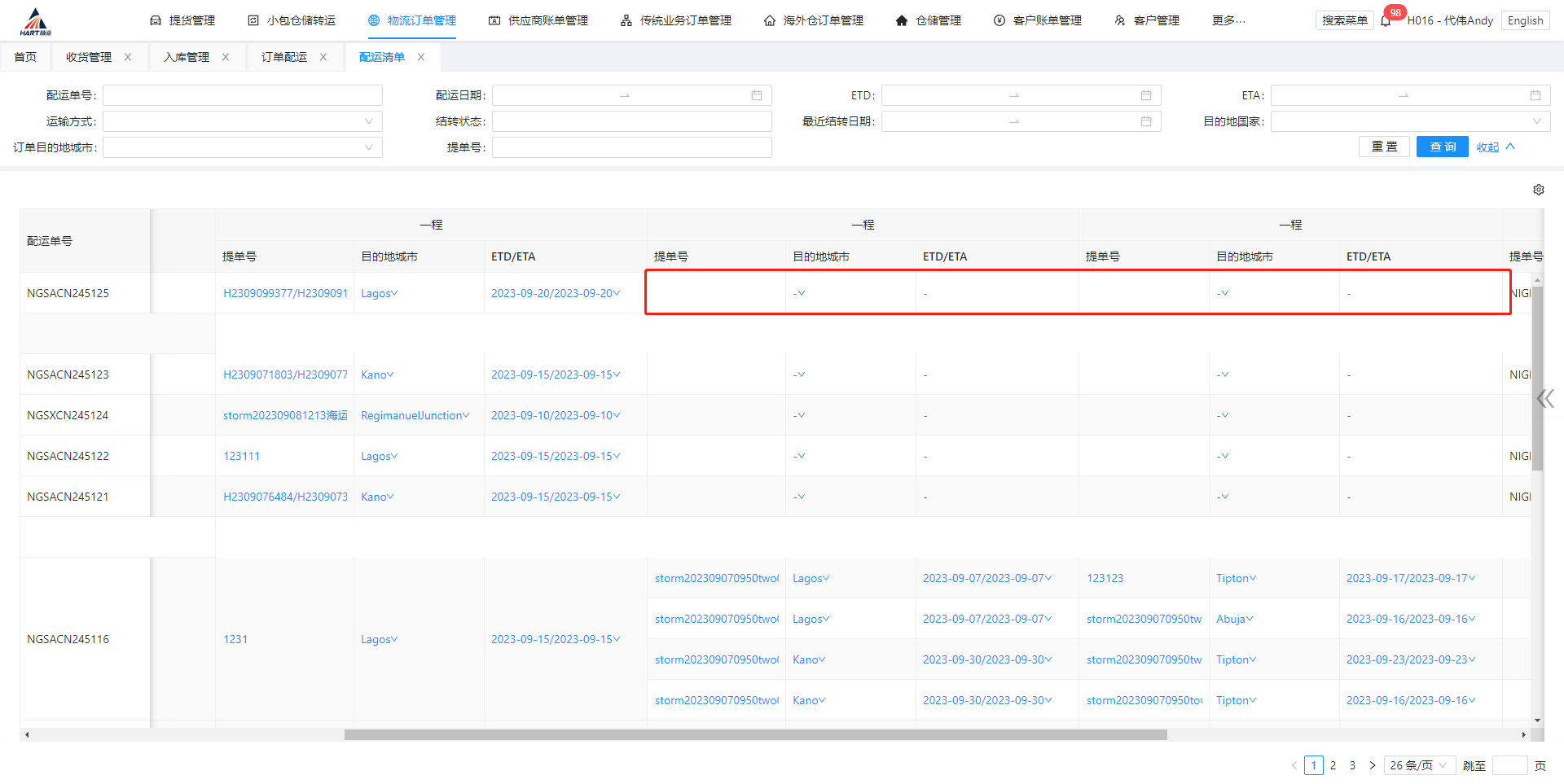Screen dimensions: 1564x784
Task: Collapse filters with 收起 toggle
Action: [1495, 147]
